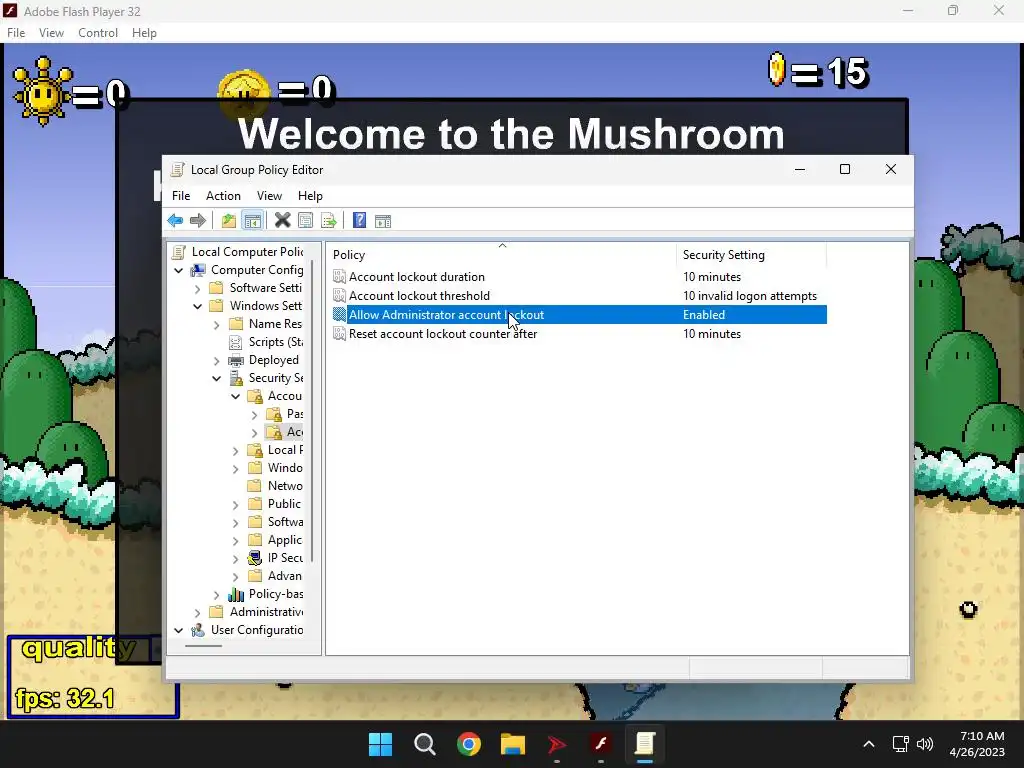The image size is (1024, 768).
Task: Click the Account lockout threshold policy icon
Action: pyautogui.click(x=339, y=296)
